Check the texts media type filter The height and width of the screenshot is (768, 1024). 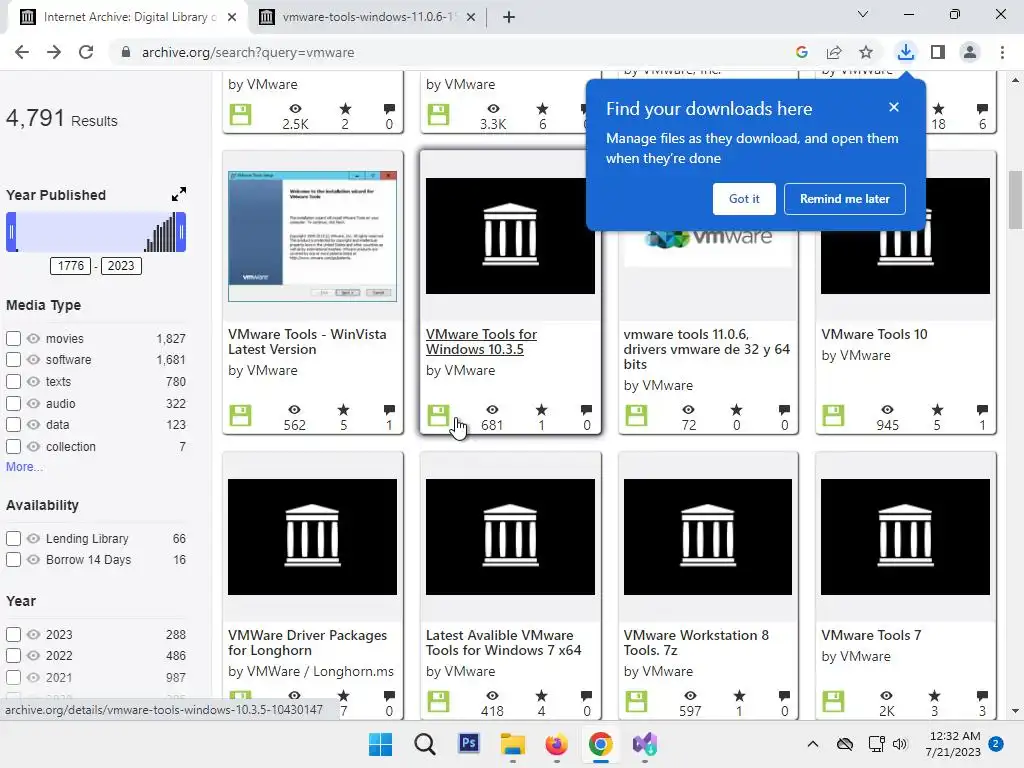[x=13, y=381]
